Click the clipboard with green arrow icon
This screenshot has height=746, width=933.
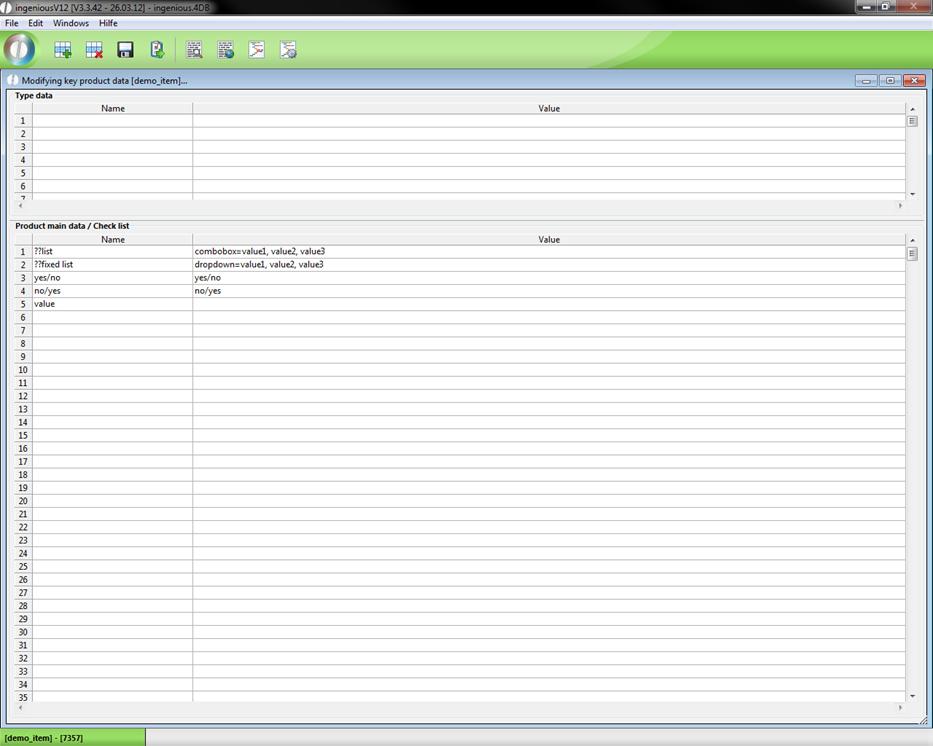(157, 50)
